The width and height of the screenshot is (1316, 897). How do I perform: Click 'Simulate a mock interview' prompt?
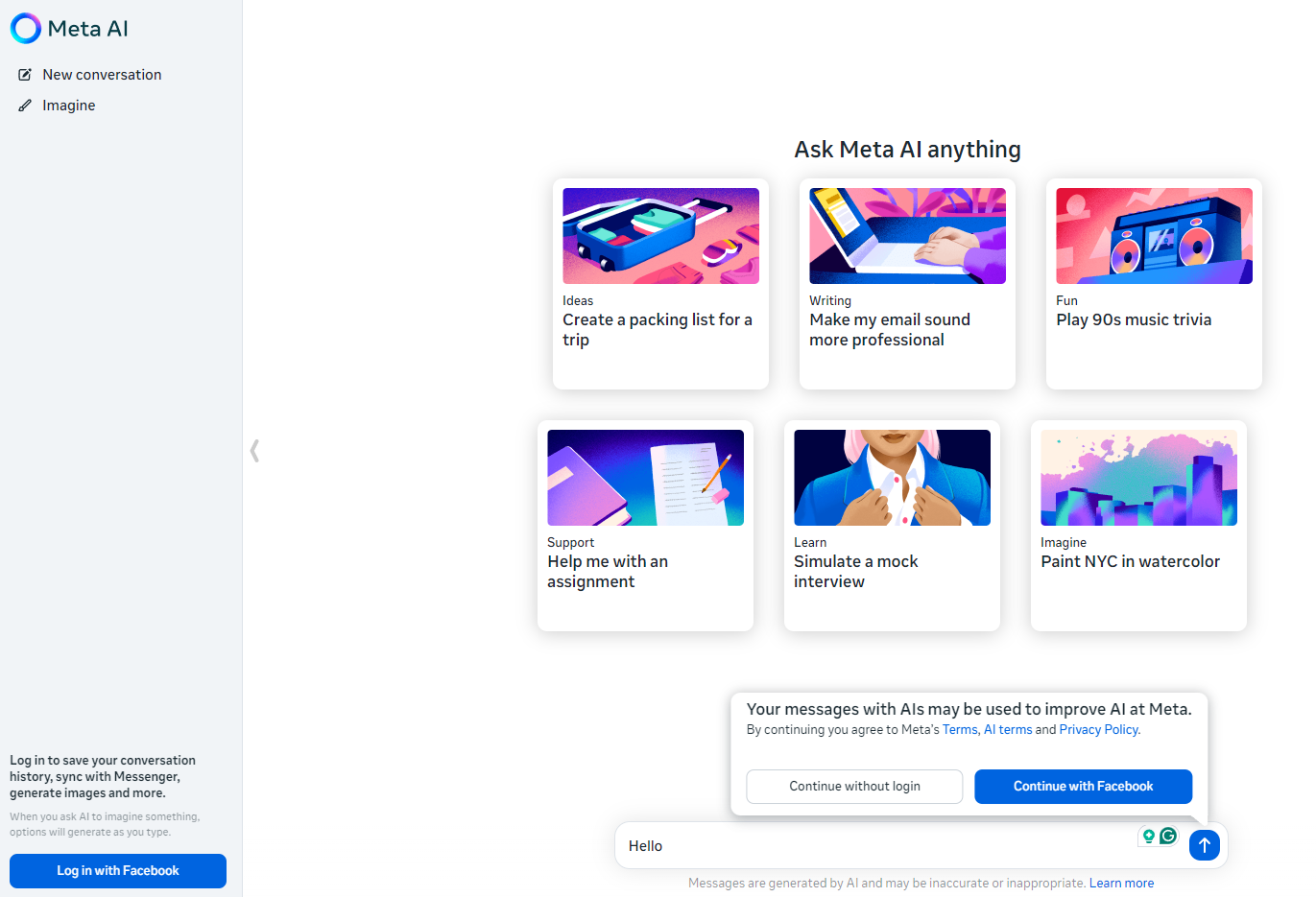(x=855, y=572)
